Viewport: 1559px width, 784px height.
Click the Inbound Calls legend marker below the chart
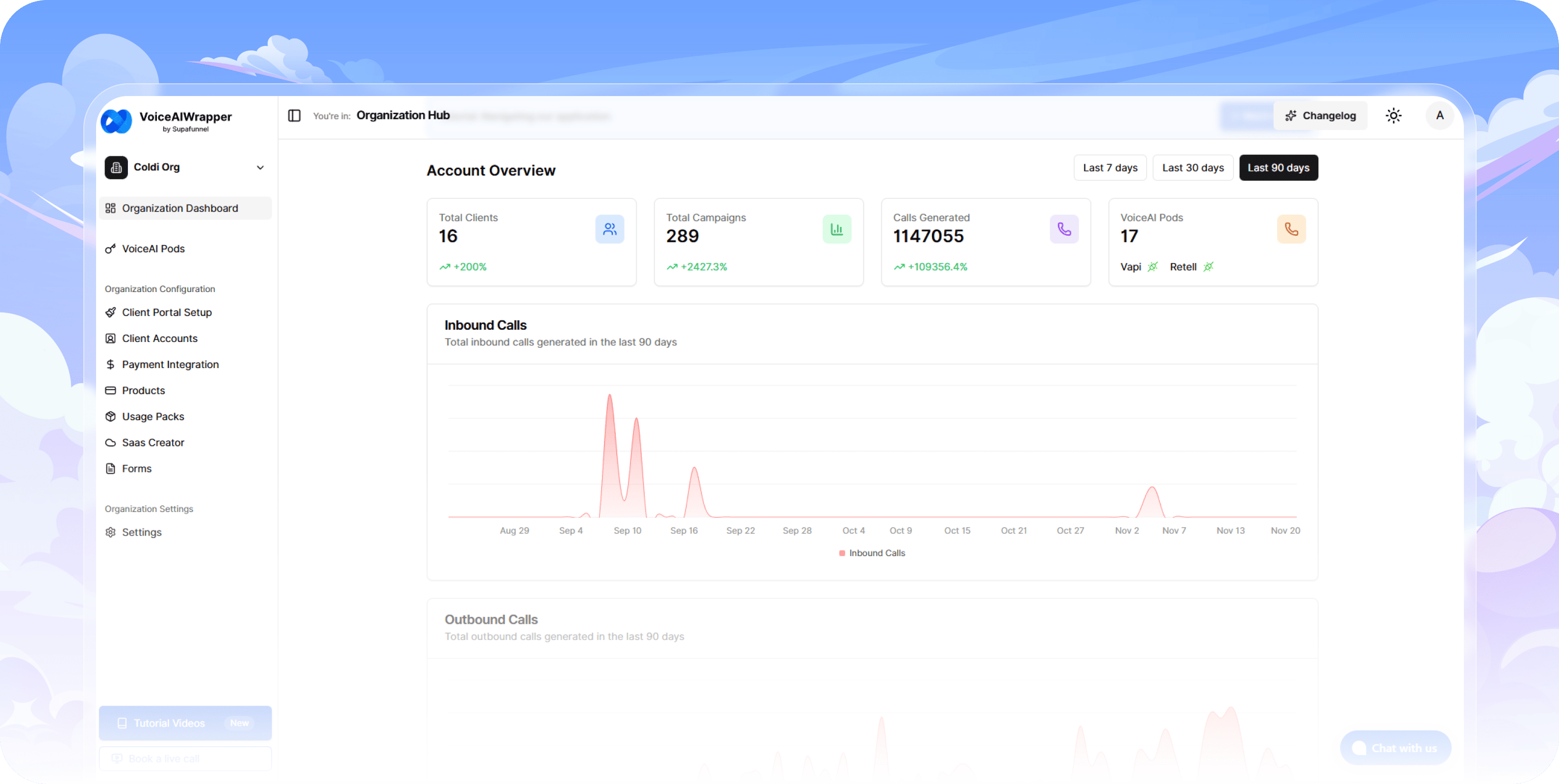pyautogui.click(x=841, y=552)
